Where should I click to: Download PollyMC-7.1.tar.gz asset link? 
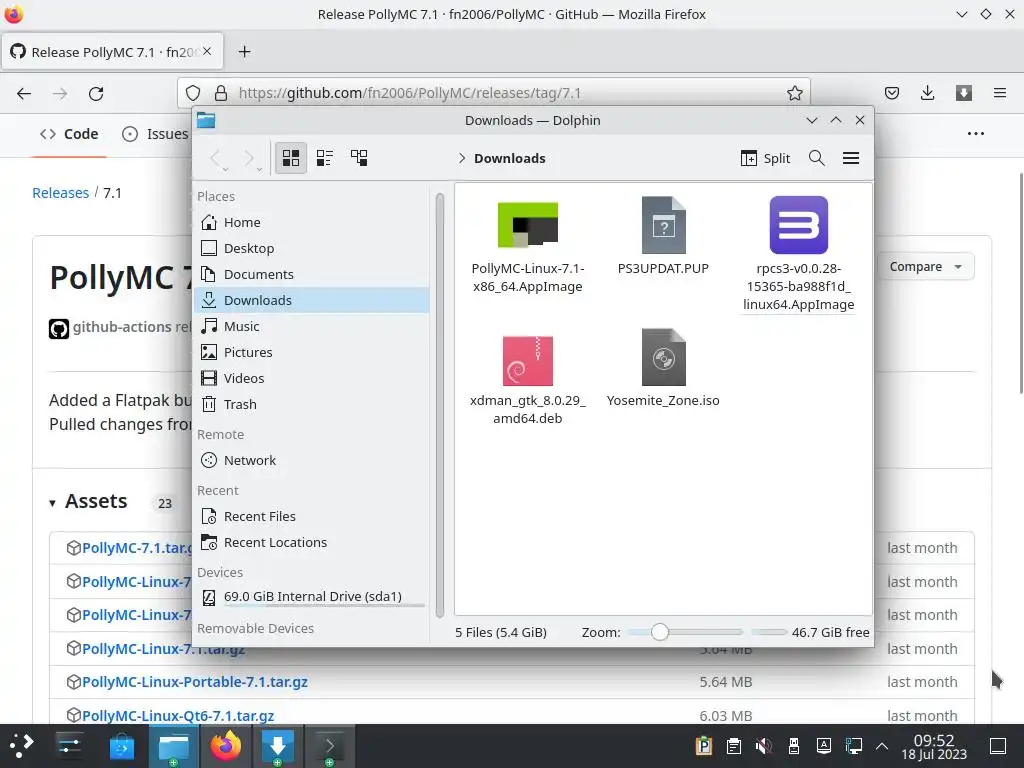click(137, 548)
